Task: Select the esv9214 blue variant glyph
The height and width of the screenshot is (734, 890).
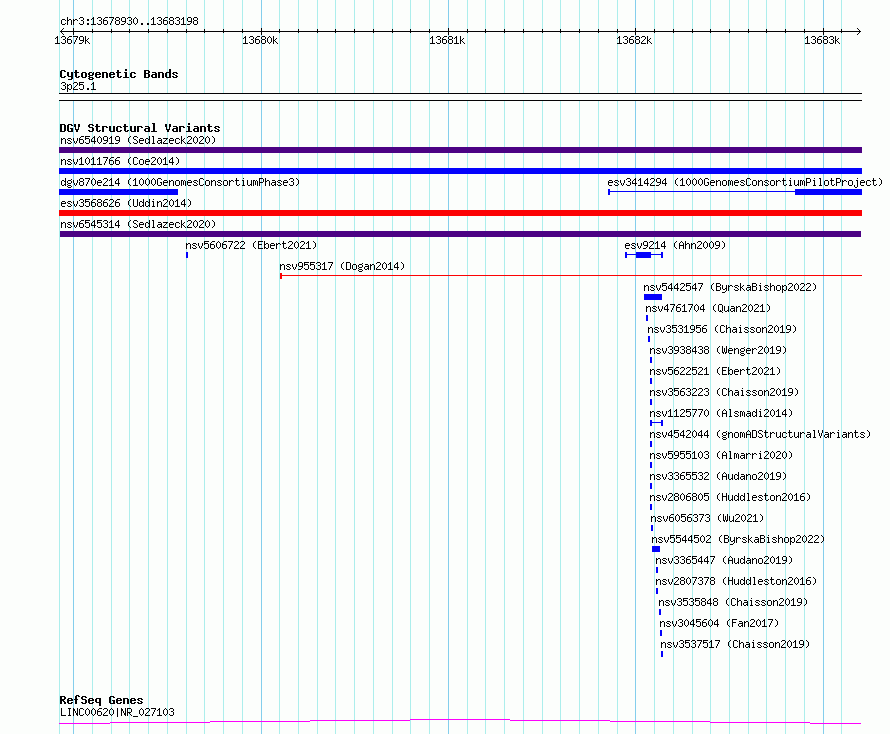Action: coord(644,255)
